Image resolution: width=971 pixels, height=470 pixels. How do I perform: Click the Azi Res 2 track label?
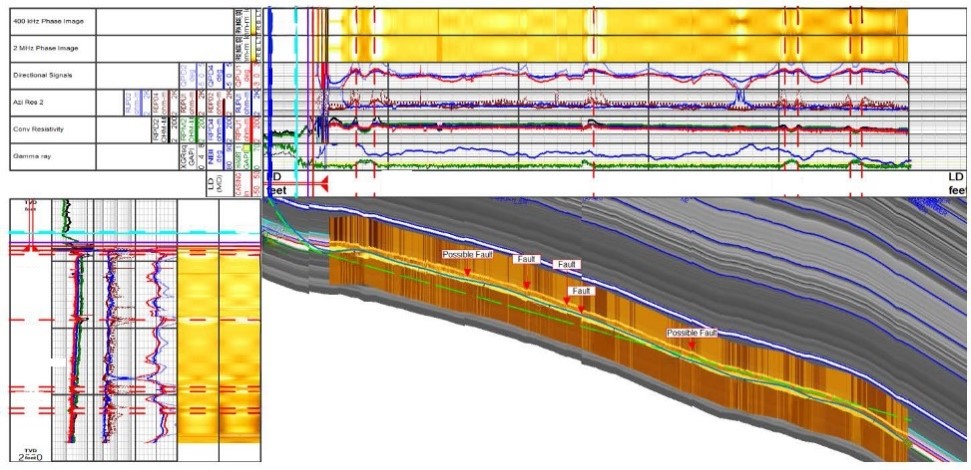coord(30,102)
